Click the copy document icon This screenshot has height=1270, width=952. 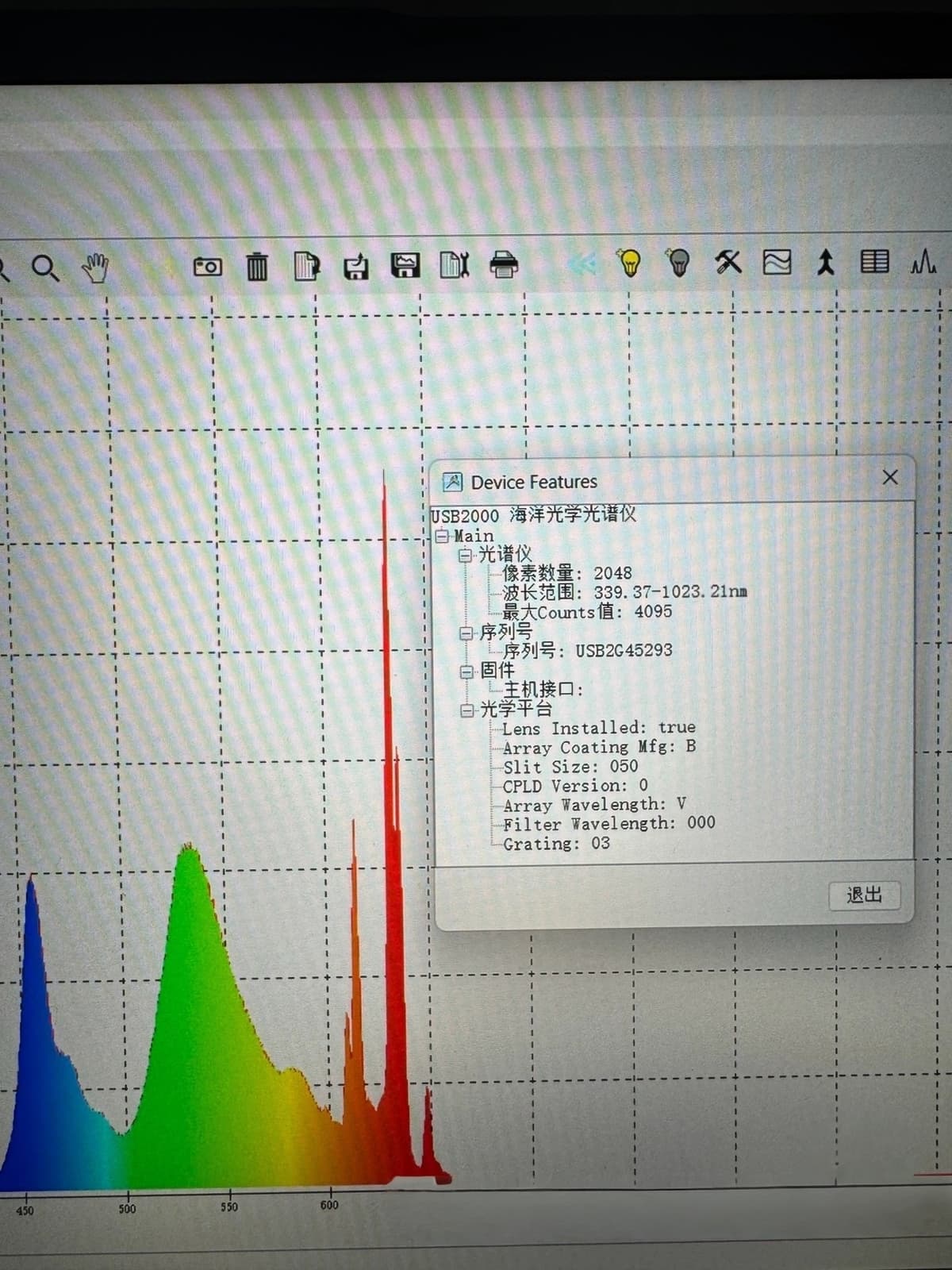point(306,266)
